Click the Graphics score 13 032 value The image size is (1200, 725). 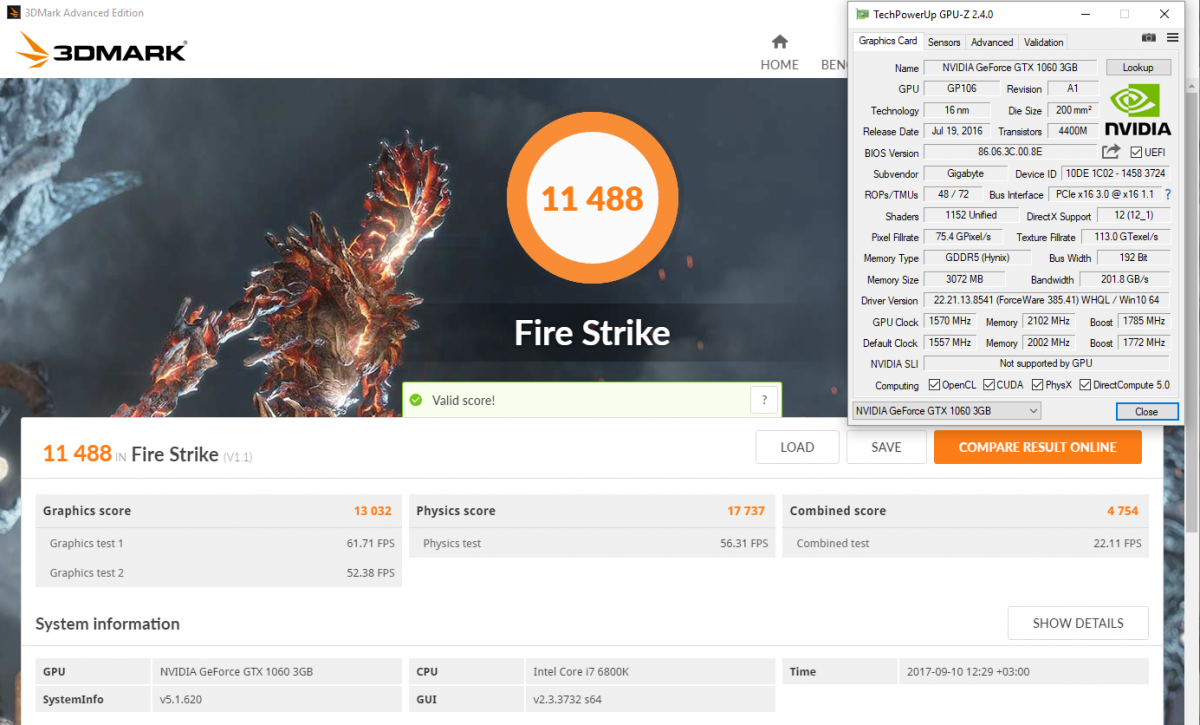pyautogui.click(x=373, y=510)
